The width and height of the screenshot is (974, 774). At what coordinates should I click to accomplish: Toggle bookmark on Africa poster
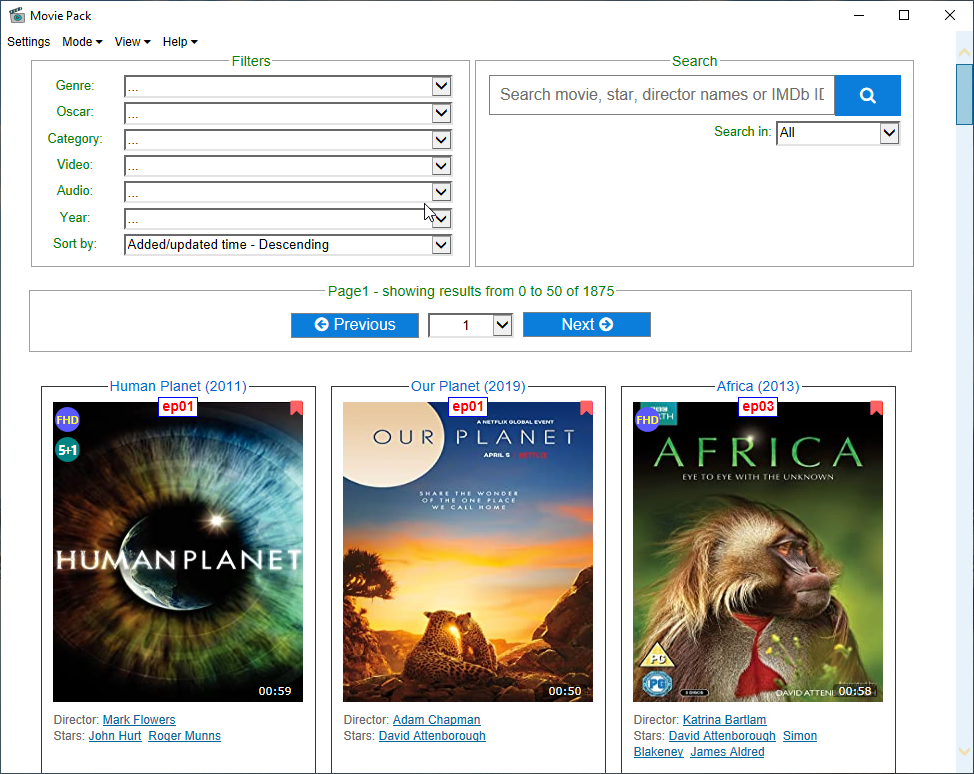point(876,408)
